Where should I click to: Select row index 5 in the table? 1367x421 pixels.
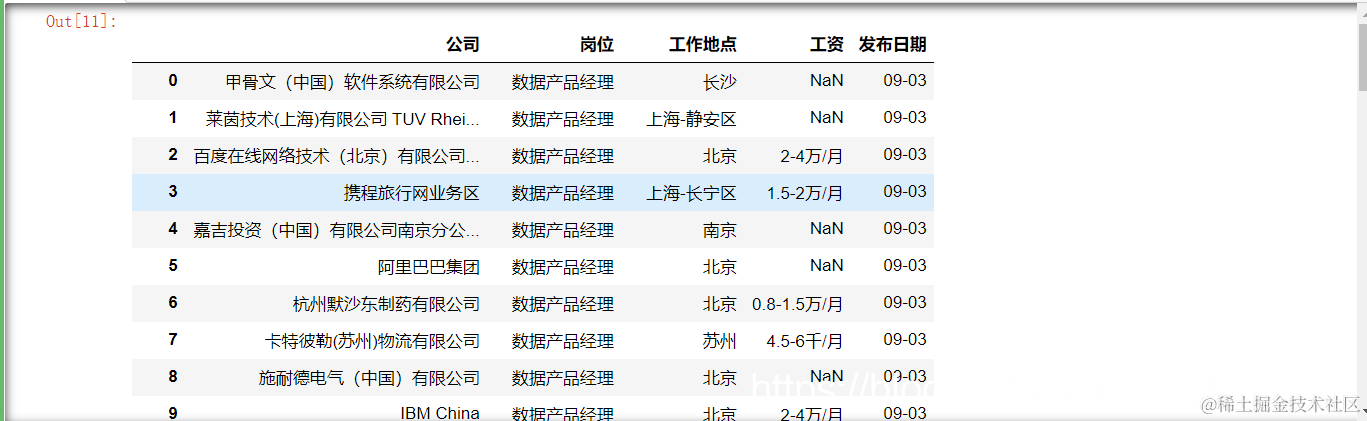pos(173,266)
